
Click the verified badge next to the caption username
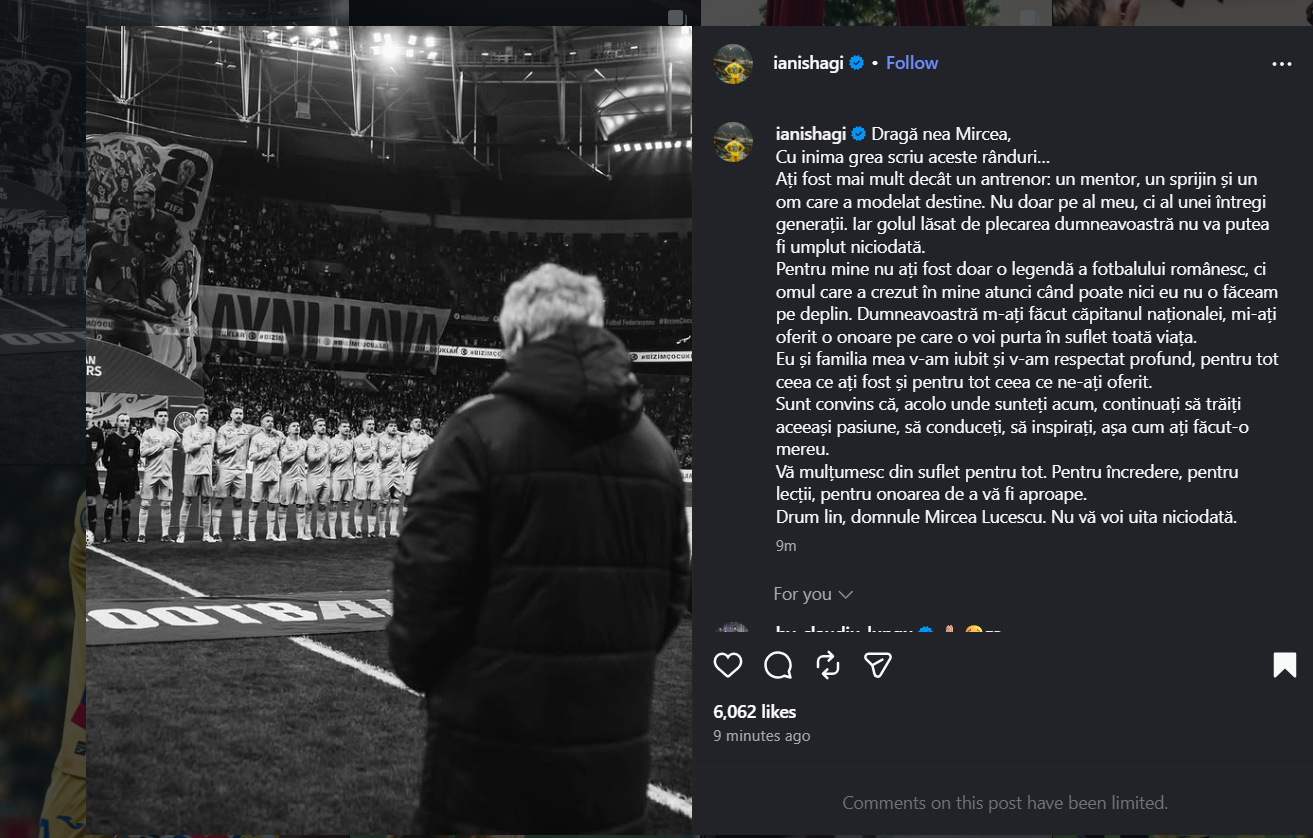click(x=858, y=134)
